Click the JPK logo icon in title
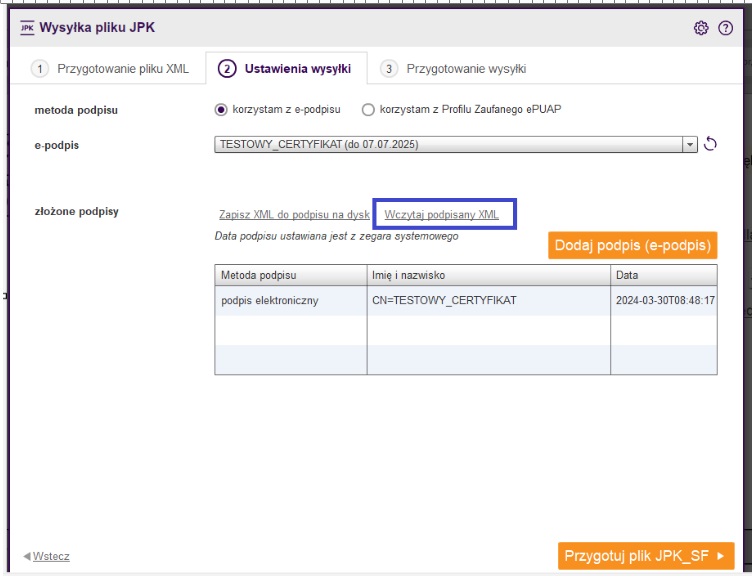This screenshot has height=582, width=754. tap(27, 28)
